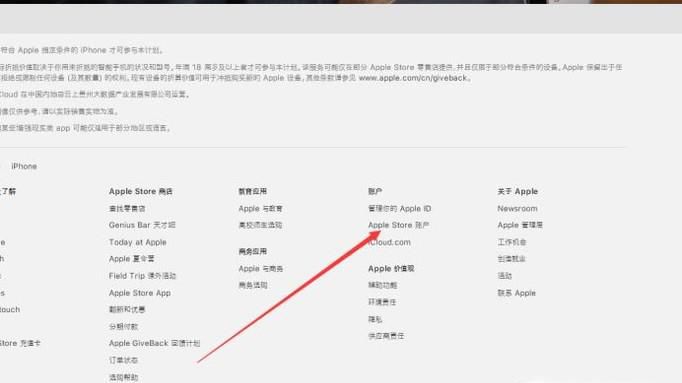Open the Genius Bar 天才吧 link

pos(142,225)
